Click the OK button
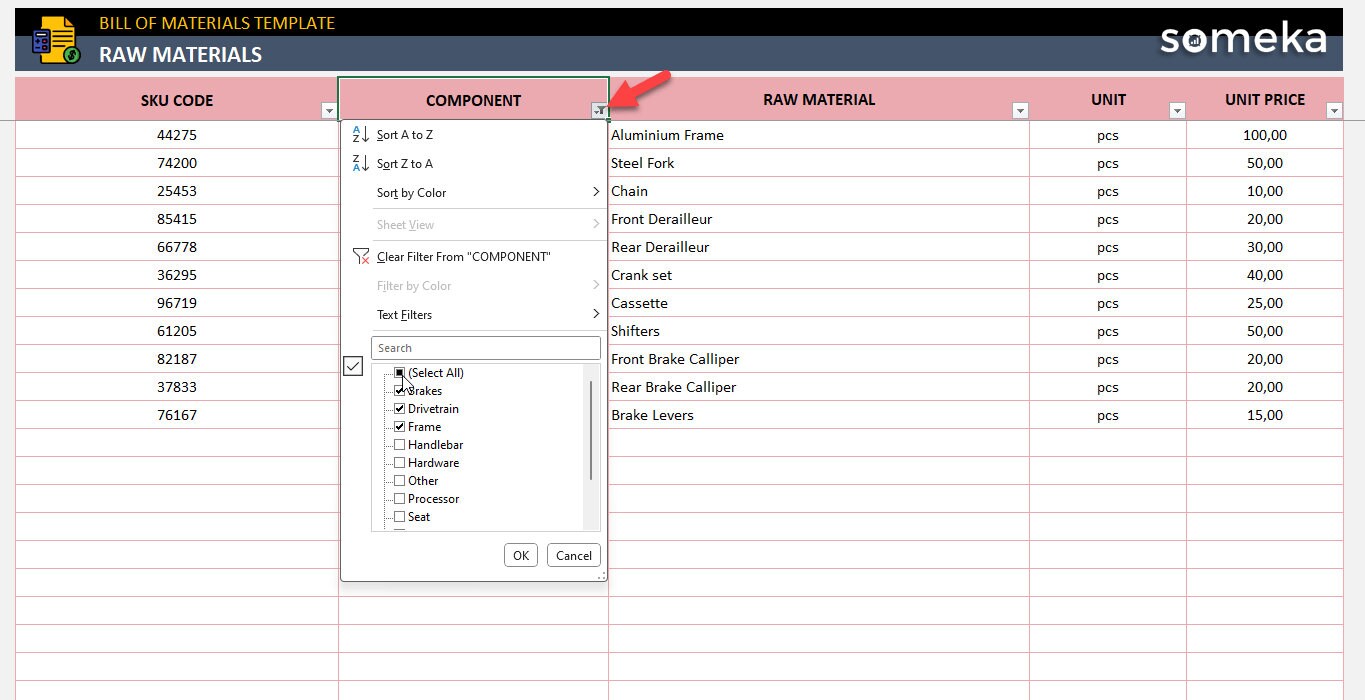The width and height of the screenshot is (1365, 700). (x=521, y=555)
